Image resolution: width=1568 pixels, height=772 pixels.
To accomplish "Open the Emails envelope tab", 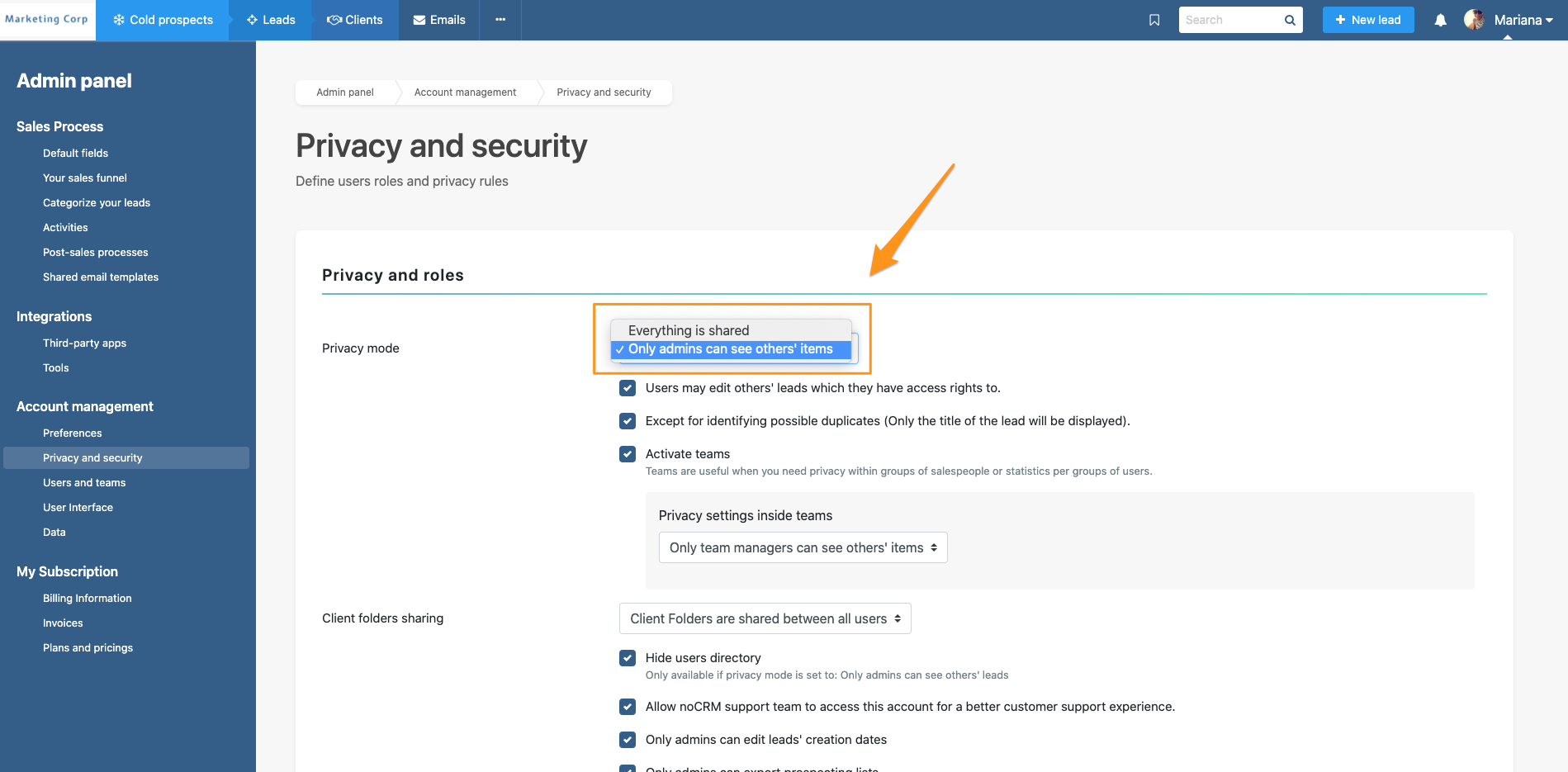I will tap(439, 20).
